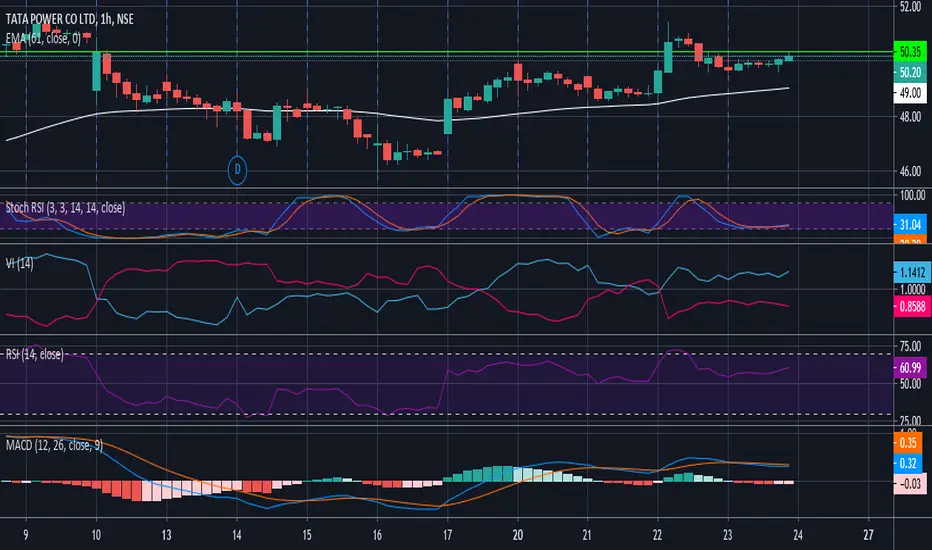Click the 25.00 RSI scale label
This screenshot has width=932, height=550.
910,421
